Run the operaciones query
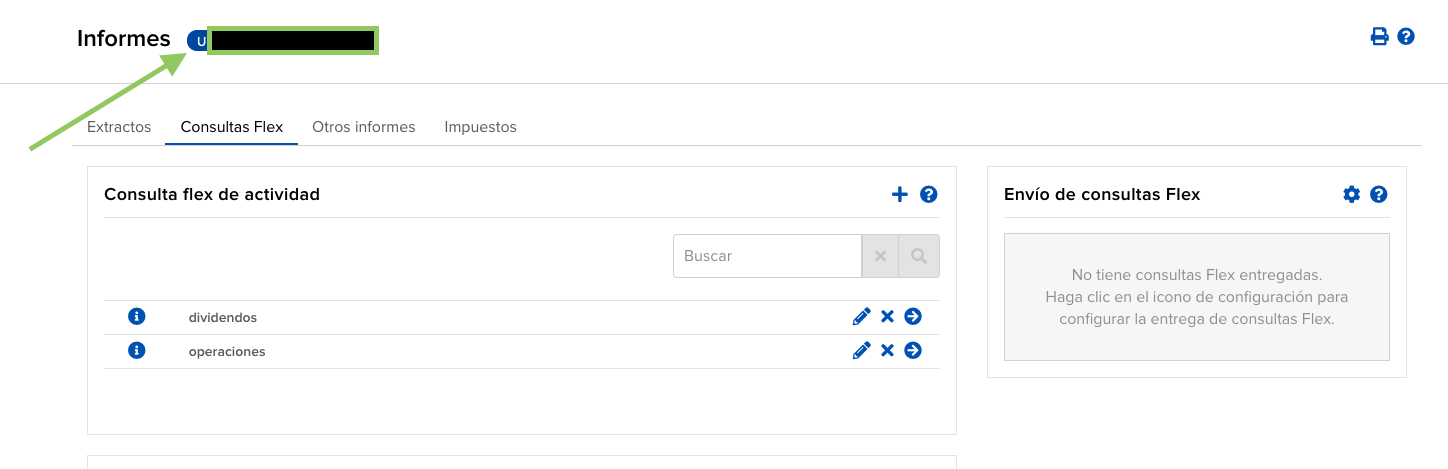The height and width of the screenshot is (469, 1448). tap(913, 351)
